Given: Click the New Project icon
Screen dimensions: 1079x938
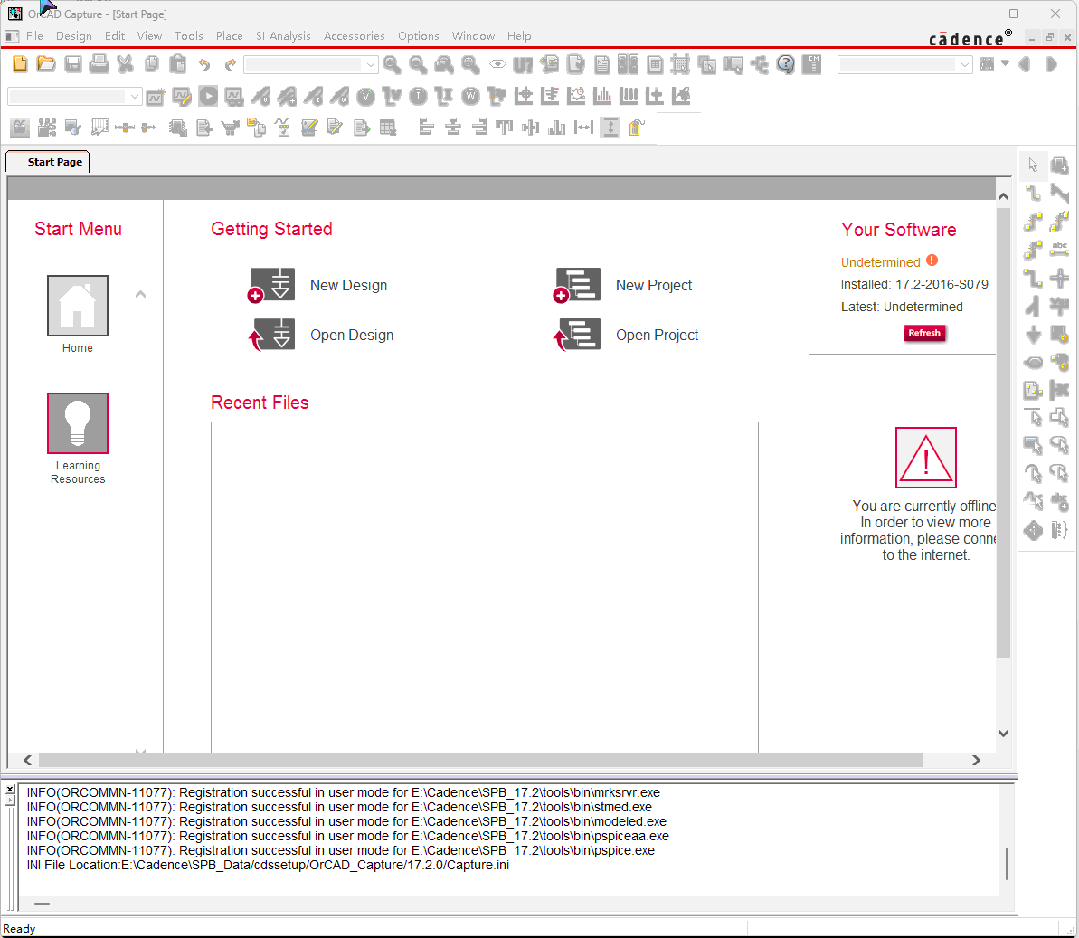Looking at the screenshot, I should 577,285.
